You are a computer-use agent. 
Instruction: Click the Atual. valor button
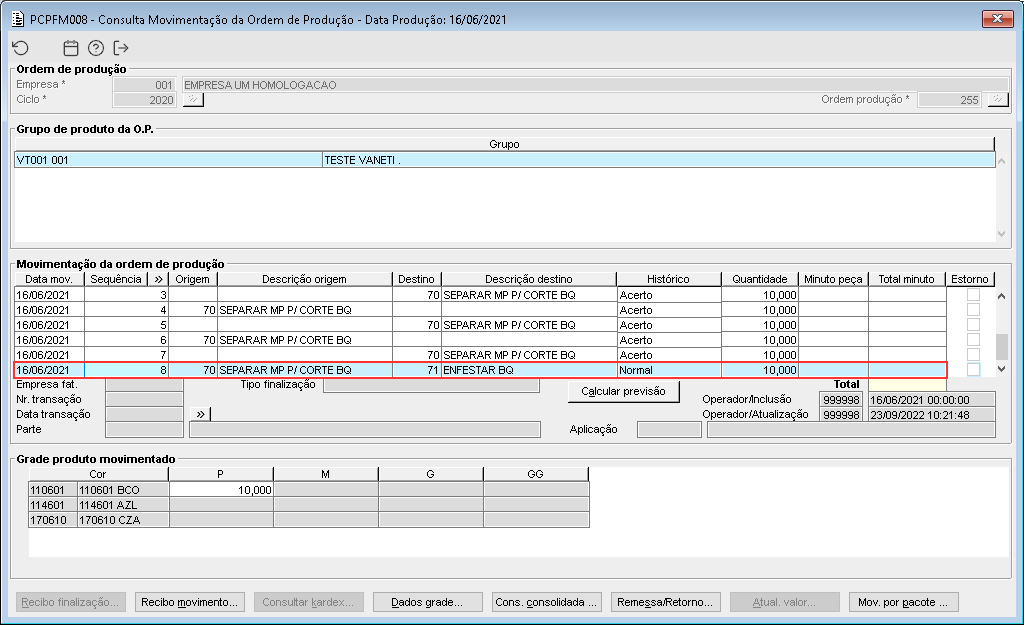coord(784,602)
